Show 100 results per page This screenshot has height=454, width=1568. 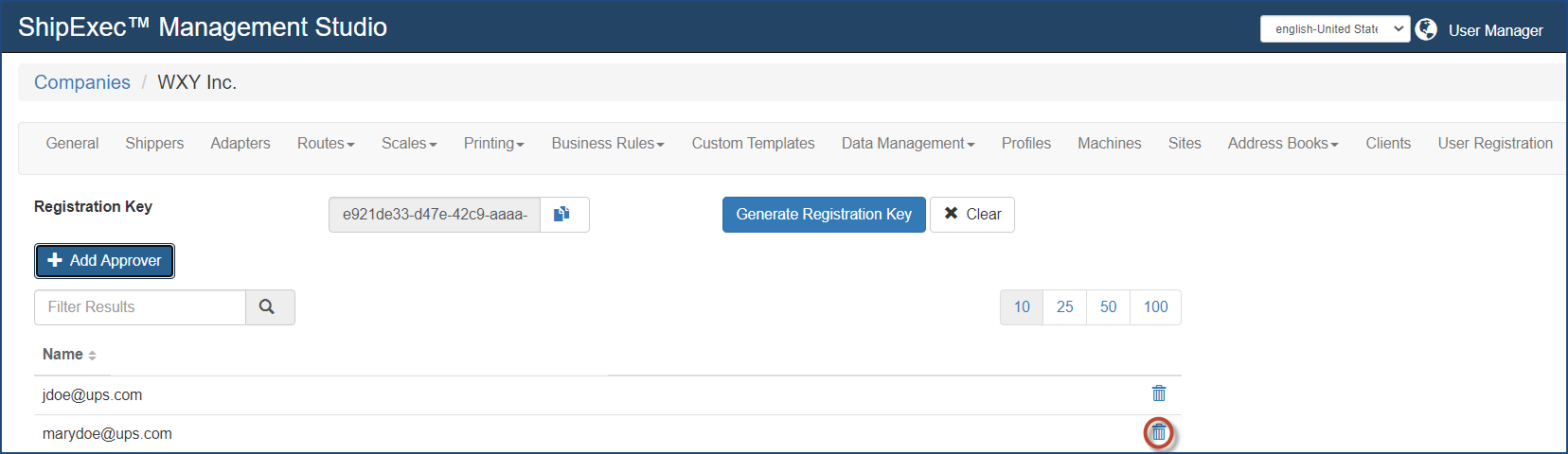tap(1156, 307)
